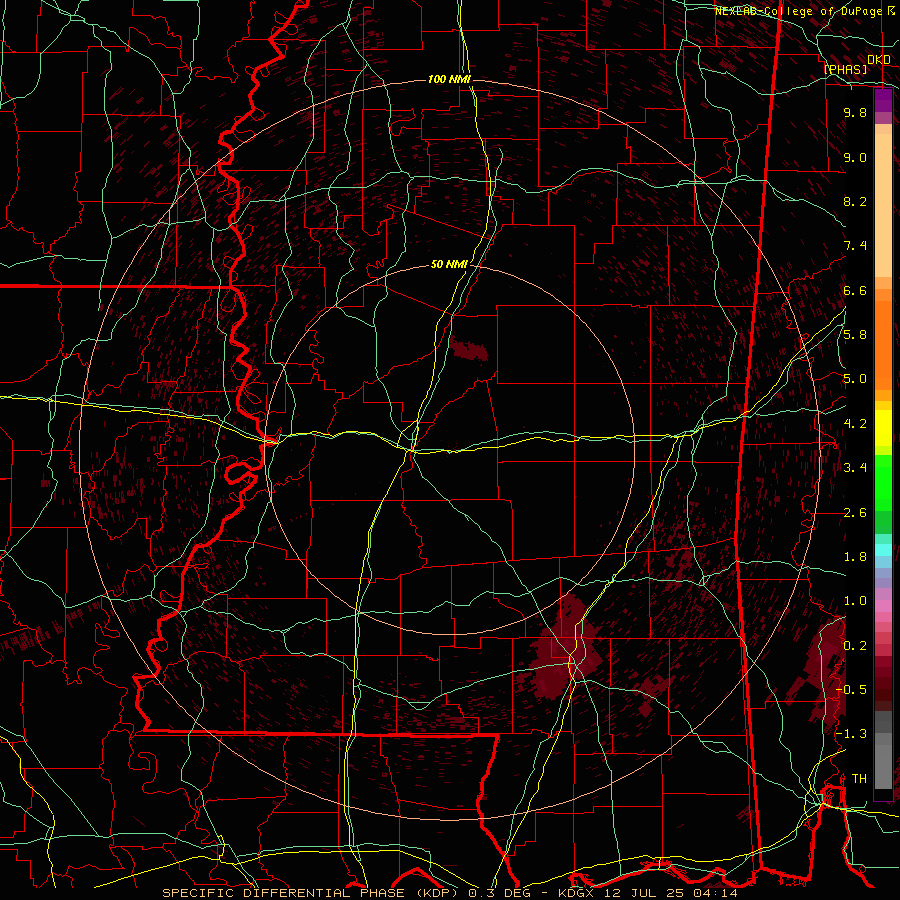Image resolution: width=900 pixels, height=900 pixels.
Task: Click the TH threshold legend label
Action: pos(859,778)
